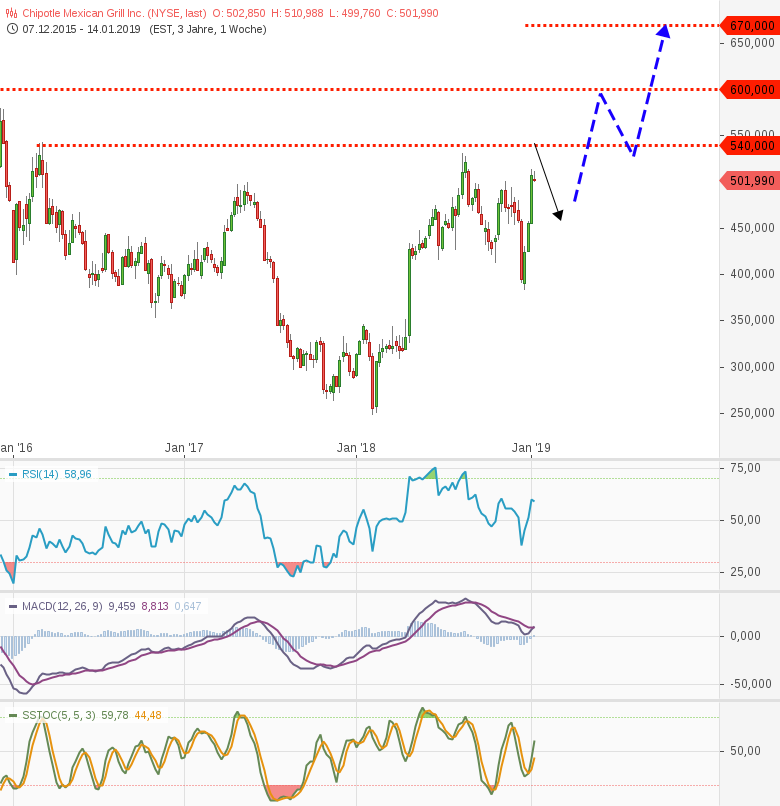Click the date range 07.12.2015 - 14.01.2019
Image resolution: width=780 pixels, height=806 pixels.
pos(81,29)
